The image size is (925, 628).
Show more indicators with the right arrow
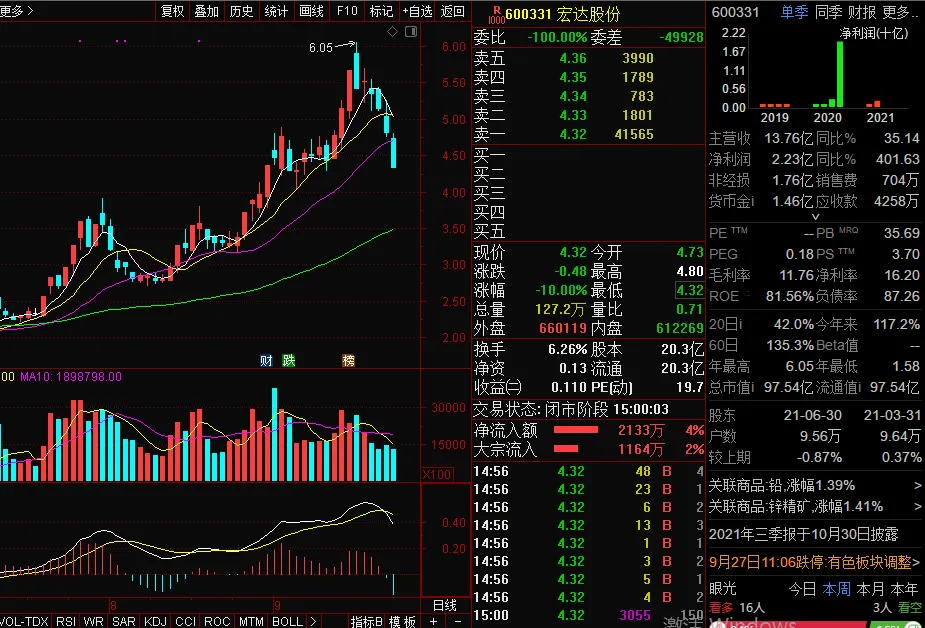[x=313, y=622]
